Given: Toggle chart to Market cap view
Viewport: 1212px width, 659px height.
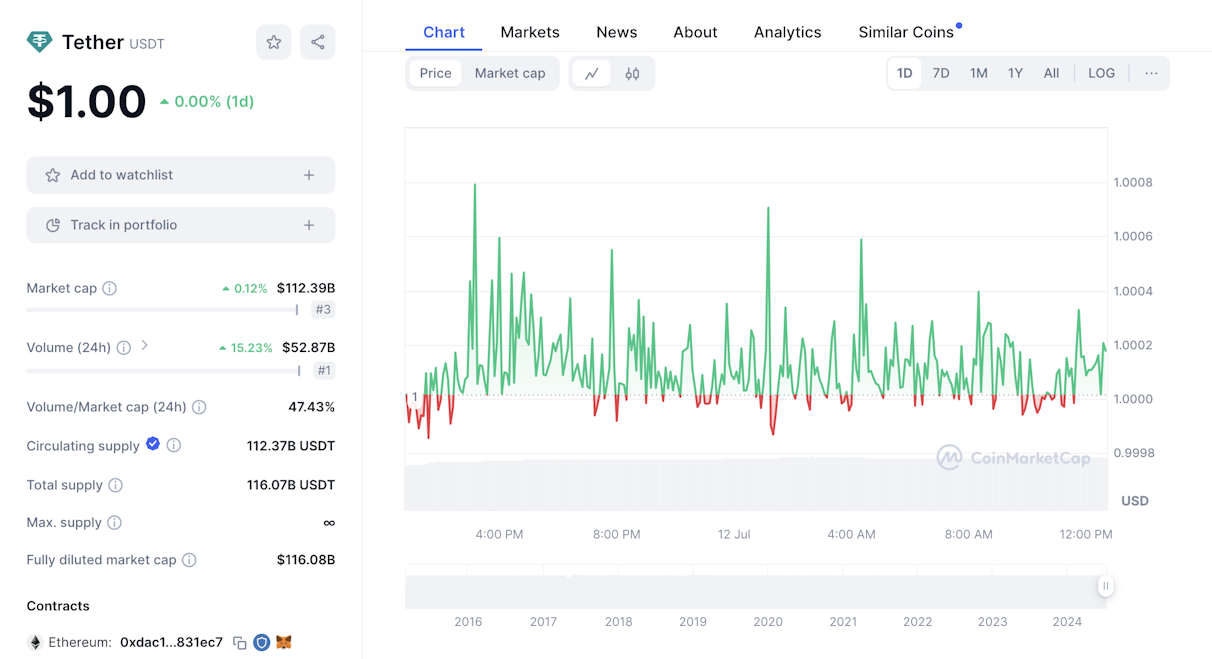Looking at the screenshot, I should pos(510,73).
